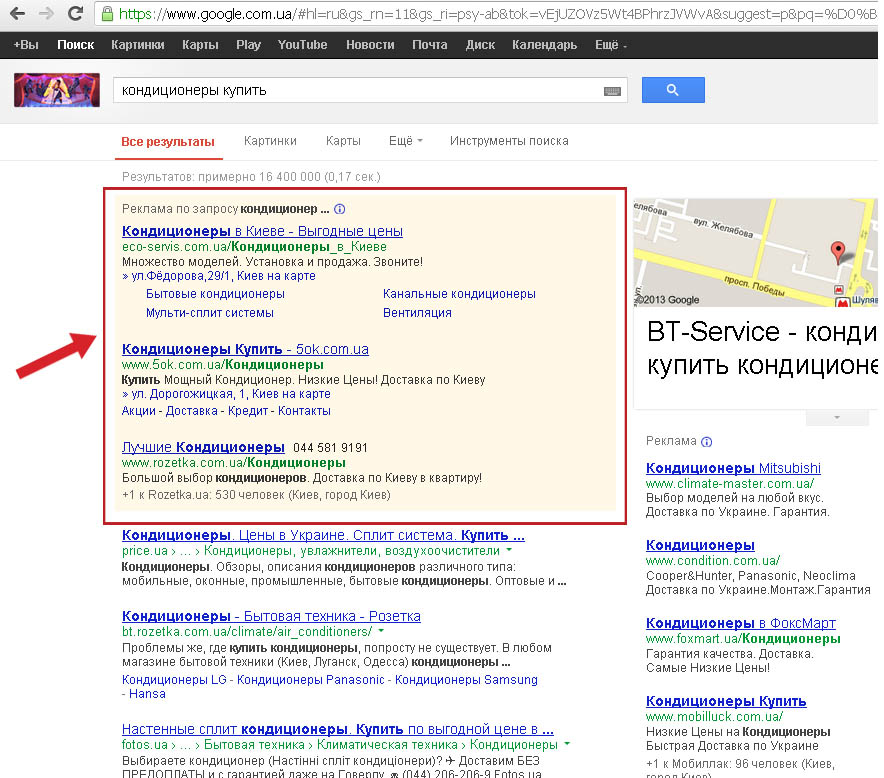Open right ad Кондиционеры Купить from mobilluck

click(726, 701)
